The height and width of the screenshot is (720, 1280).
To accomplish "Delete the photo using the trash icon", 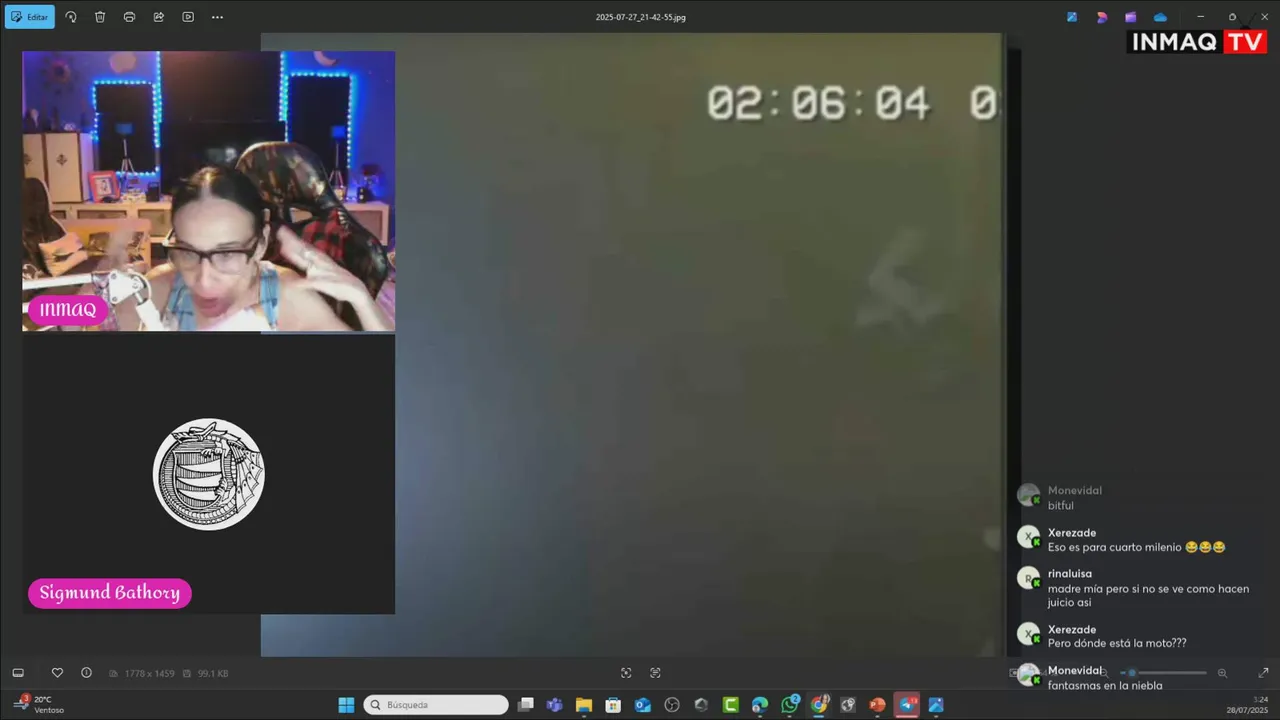I will pos(100,17).
